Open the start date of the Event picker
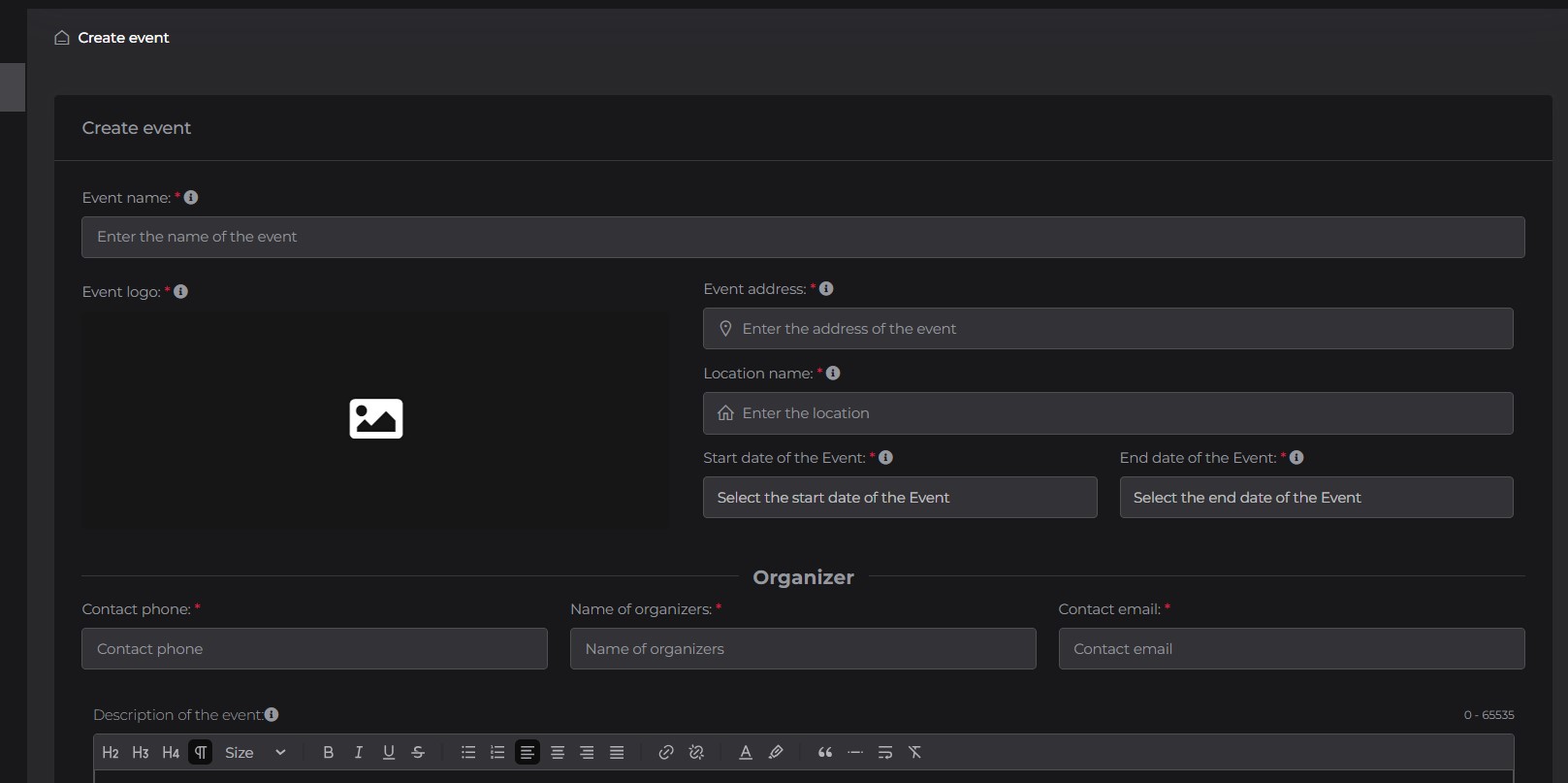Image resolution: width=1568 pixels, height=783 pixels. point(900,497)
